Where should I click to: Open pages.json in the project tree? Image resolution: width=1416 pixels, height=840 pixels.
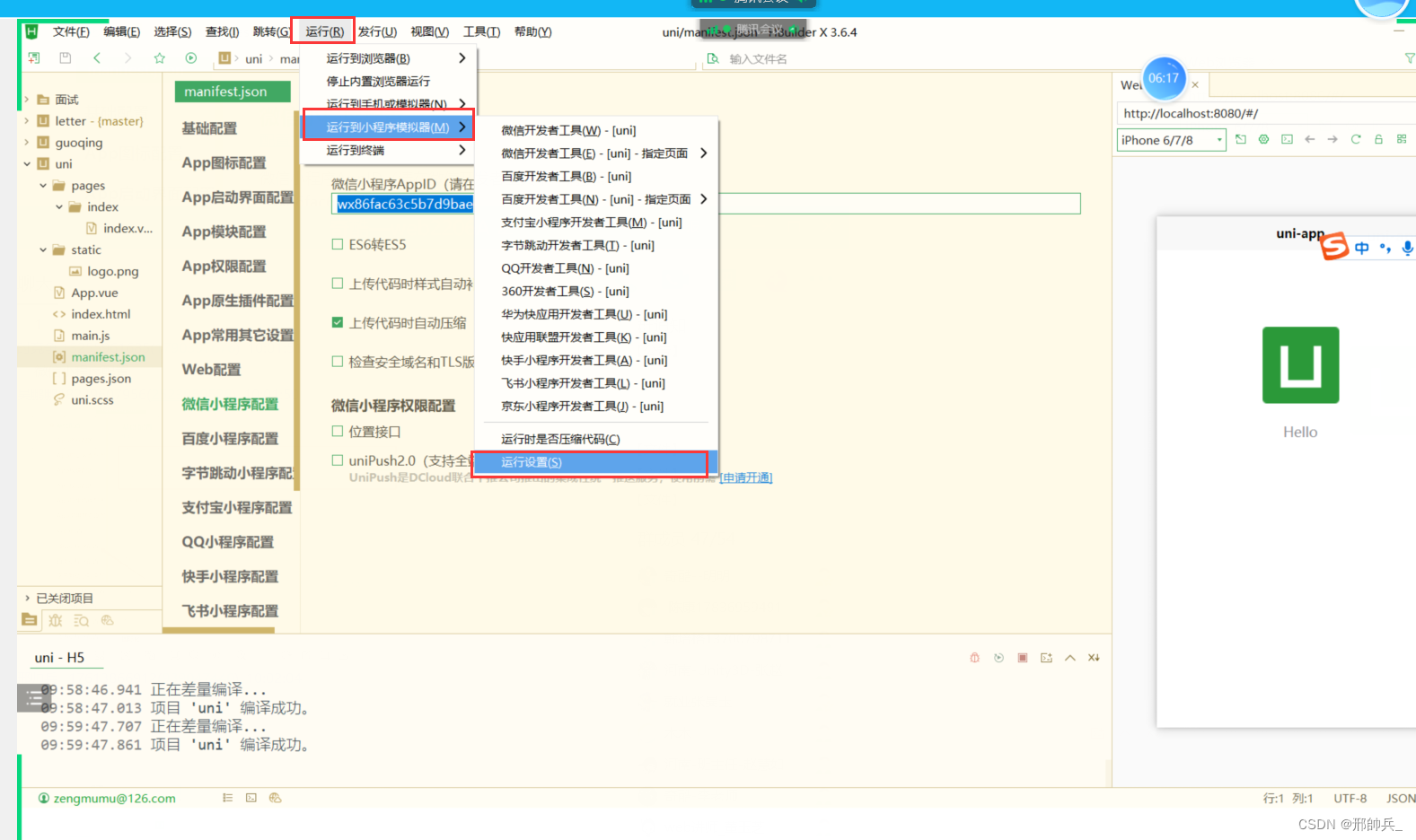click(x=101, y=379)
